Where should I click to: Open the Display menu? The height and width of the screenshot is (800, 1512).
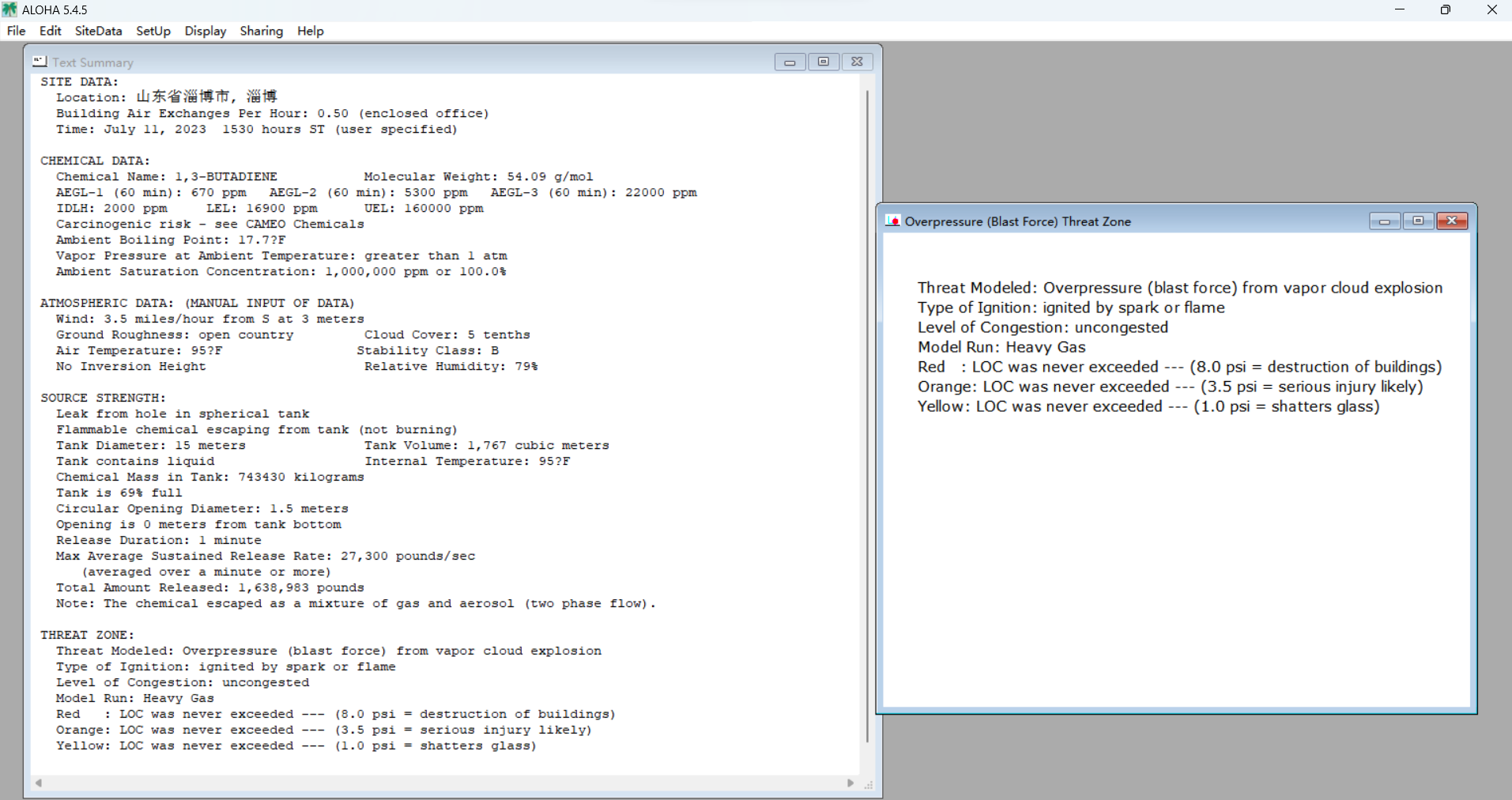click(205, 31)
